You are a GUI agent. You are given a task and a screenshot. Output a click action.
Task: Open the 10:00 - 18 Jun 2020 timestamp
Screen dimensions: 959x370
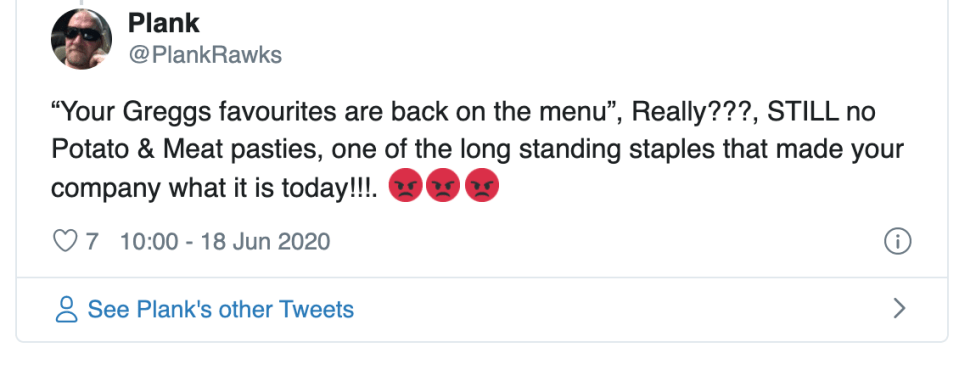pyautogui.click(x=225, y=242)
